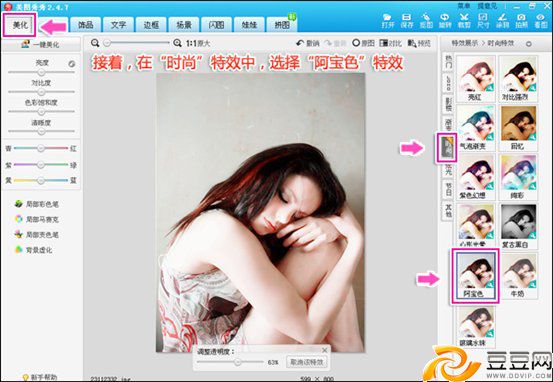The width and height of the screenshot is (553, 382).
Task: Click the 保存 (save) icon
Action: (407, 21)
